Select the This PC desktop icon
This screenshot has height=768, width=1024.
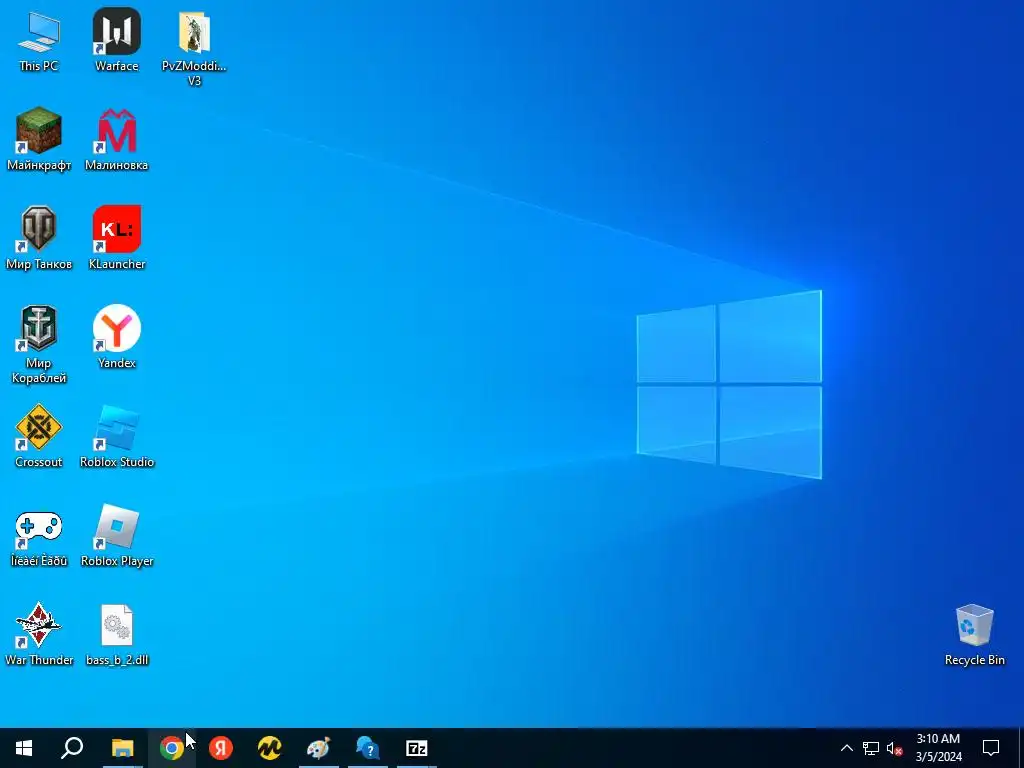pyautogui.click(x=39, y=41)
